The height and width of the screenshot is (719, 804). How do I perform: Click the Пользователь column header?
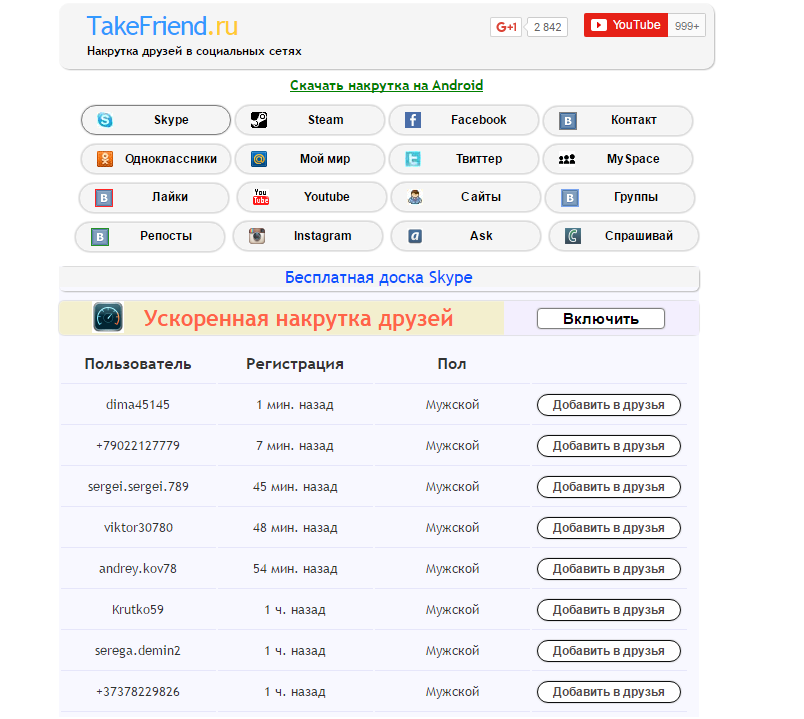[138, 364]
